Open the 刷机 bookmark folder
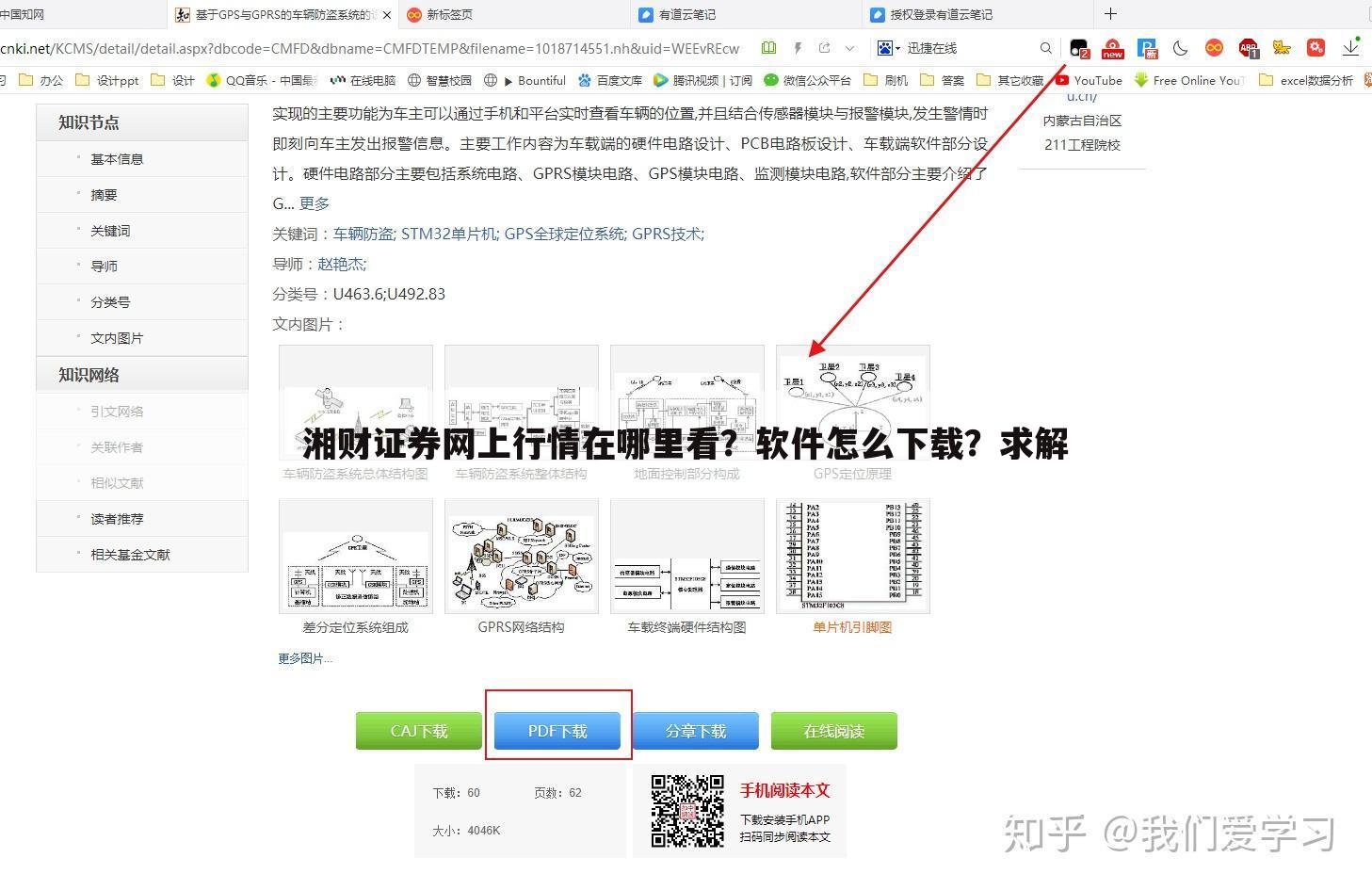Screen dimensions: 1372x890 click(885, 80)
